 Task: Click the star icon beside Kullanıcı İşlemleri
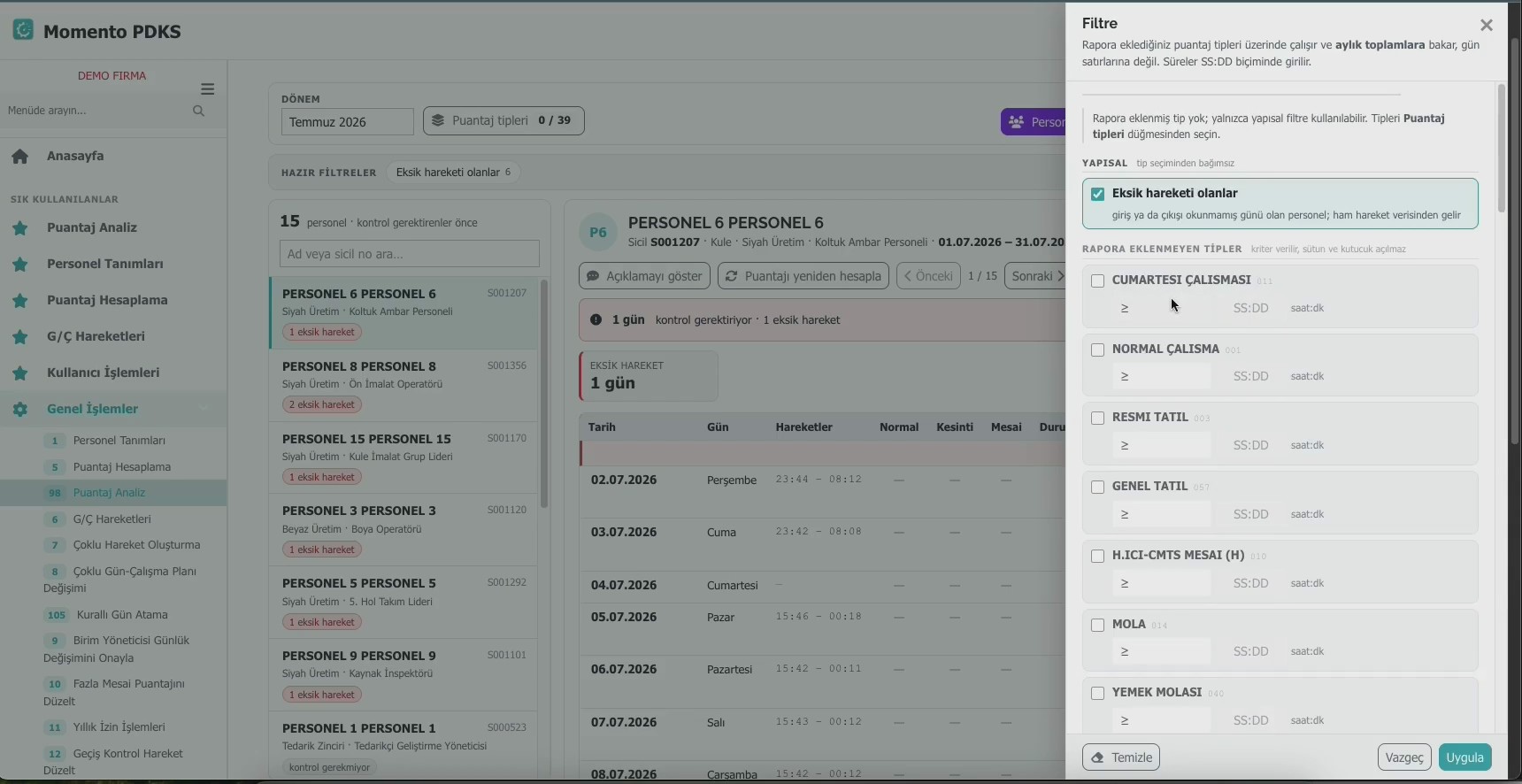click(20, 373)
